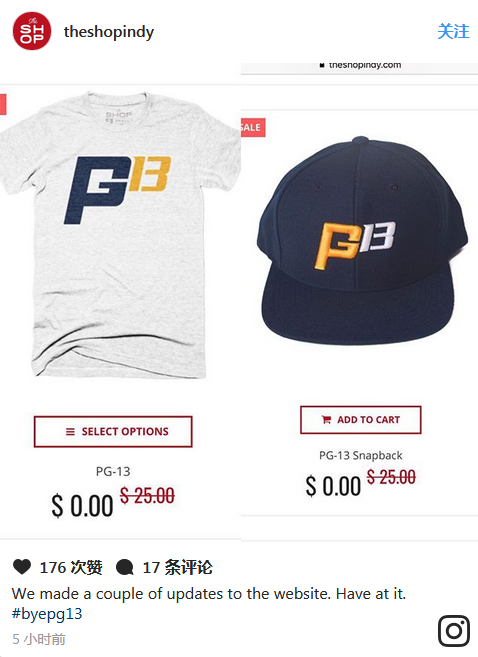Screen dimensions: 478x657
Task: Click the 5 小时前 timestamp
Action: [39, 639]
